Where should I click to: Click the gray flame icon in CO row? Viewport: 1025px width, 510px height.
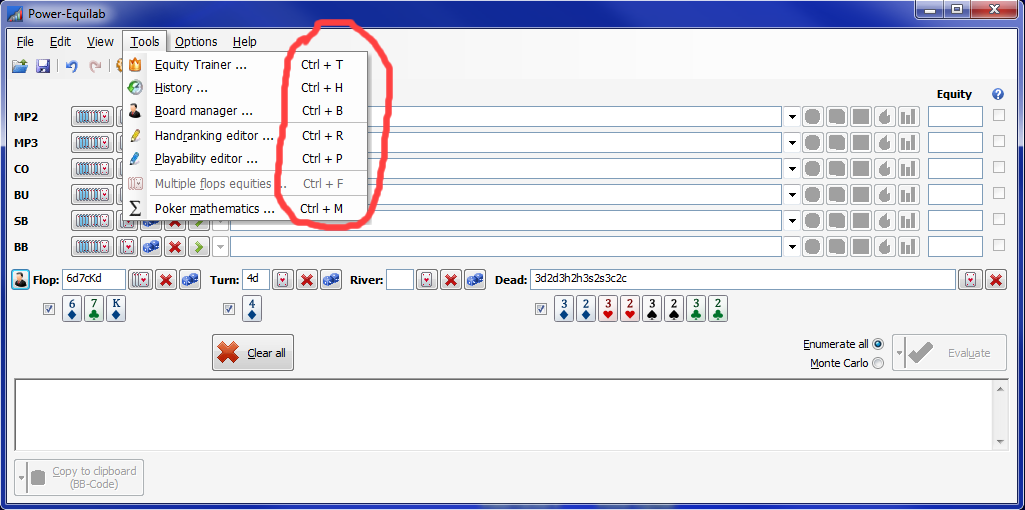click(x=884, y=169)
